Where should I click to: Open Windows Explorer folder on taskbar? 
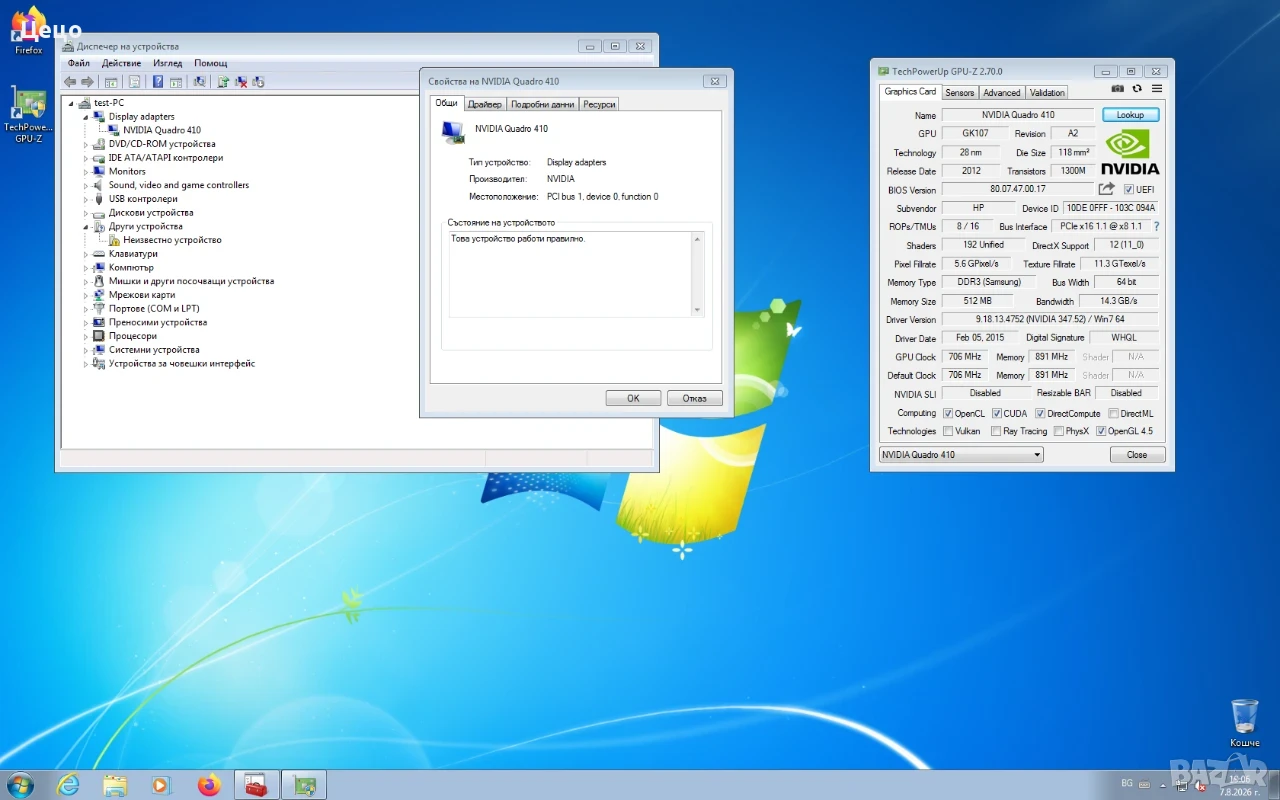(x=115, y=785)
